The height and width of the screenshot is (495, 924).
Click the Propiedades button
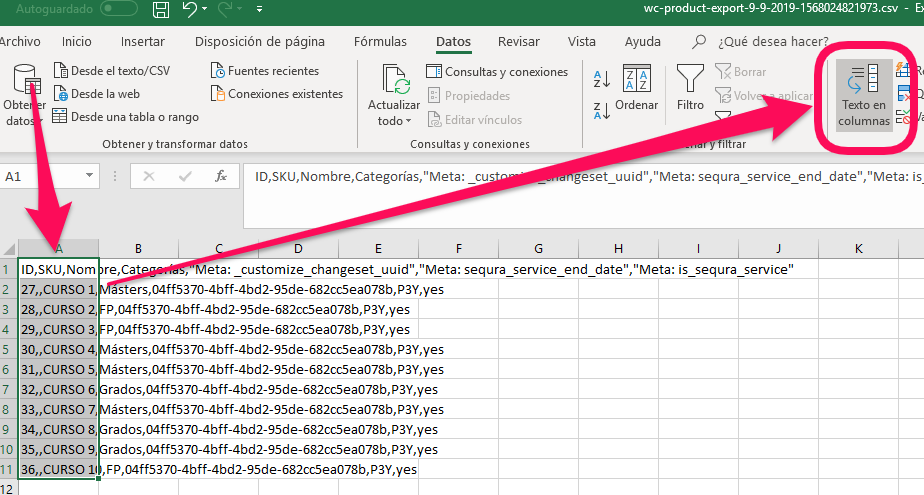click(x=468, y=95)
